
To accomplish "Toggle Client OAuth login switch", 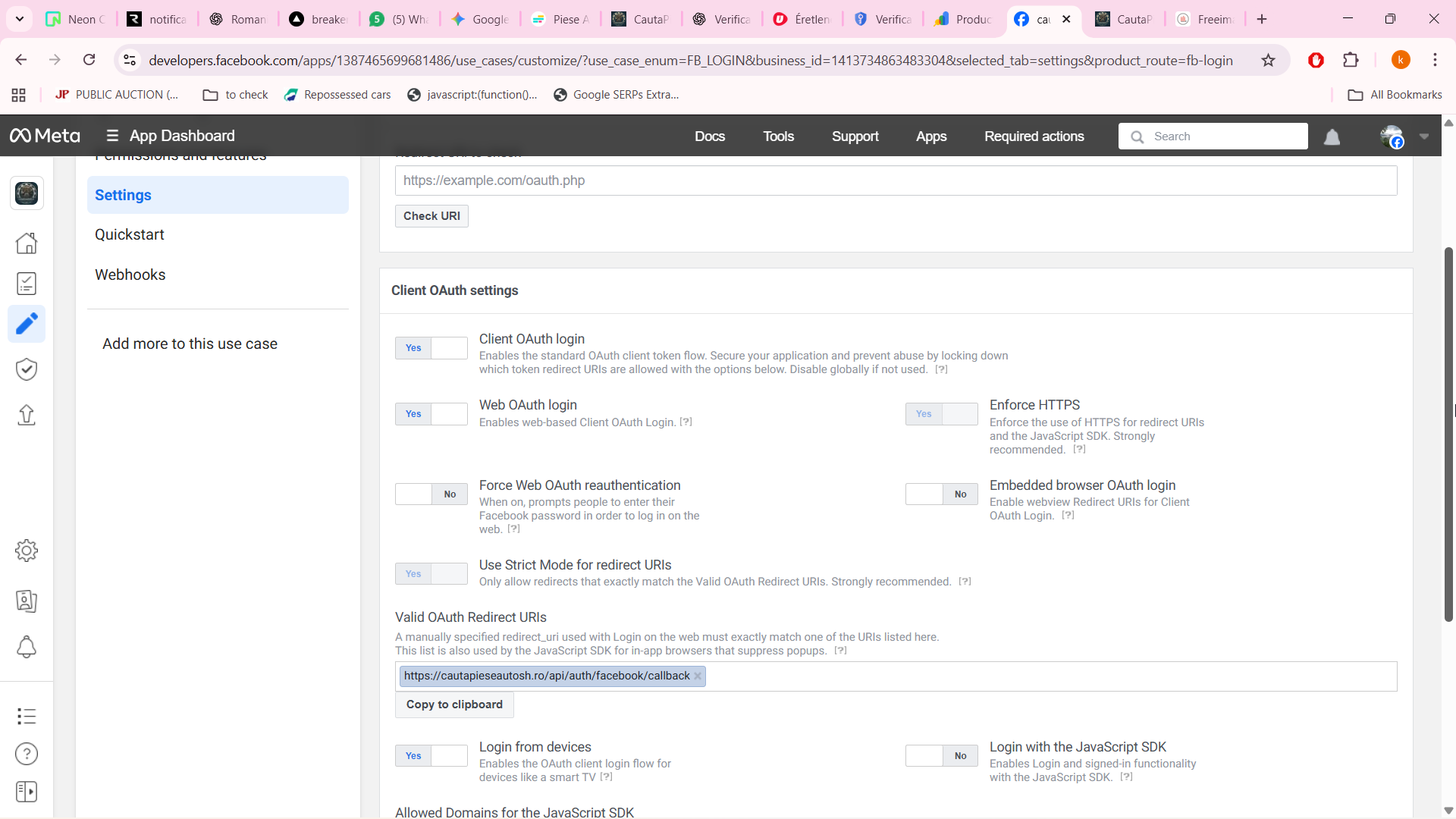I will pos(431,348).
